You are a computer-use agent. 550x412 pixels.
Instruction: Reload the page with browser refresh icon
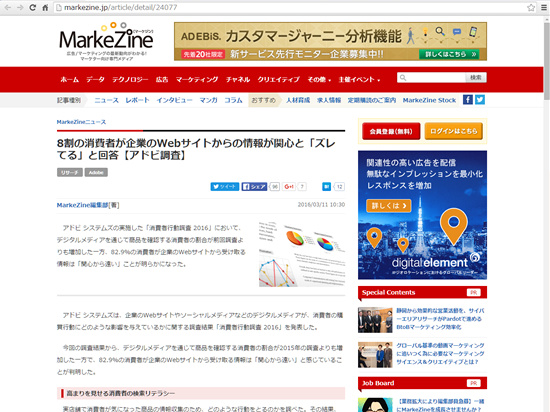[32, 7]
